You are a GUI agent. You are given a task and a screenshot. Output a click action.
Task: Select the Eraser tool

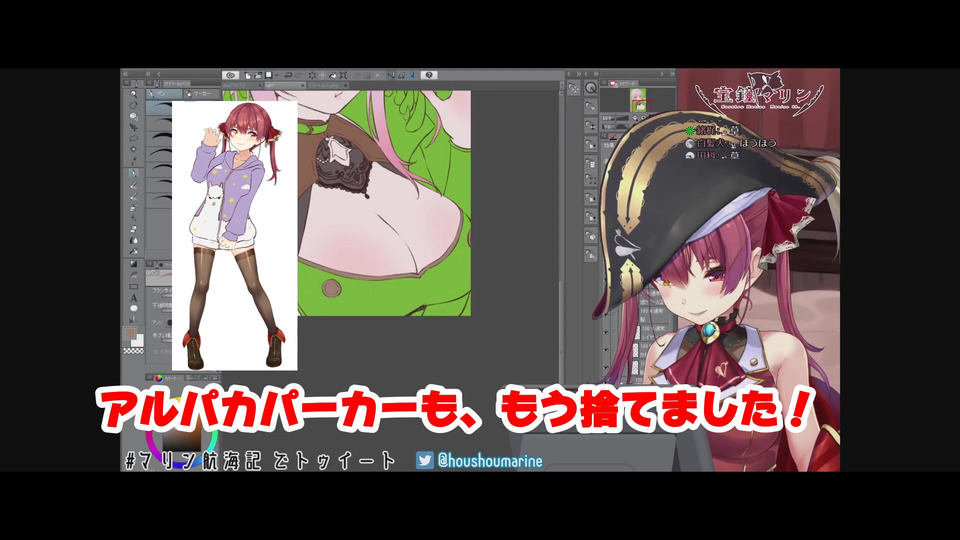(x=133, y=229)
